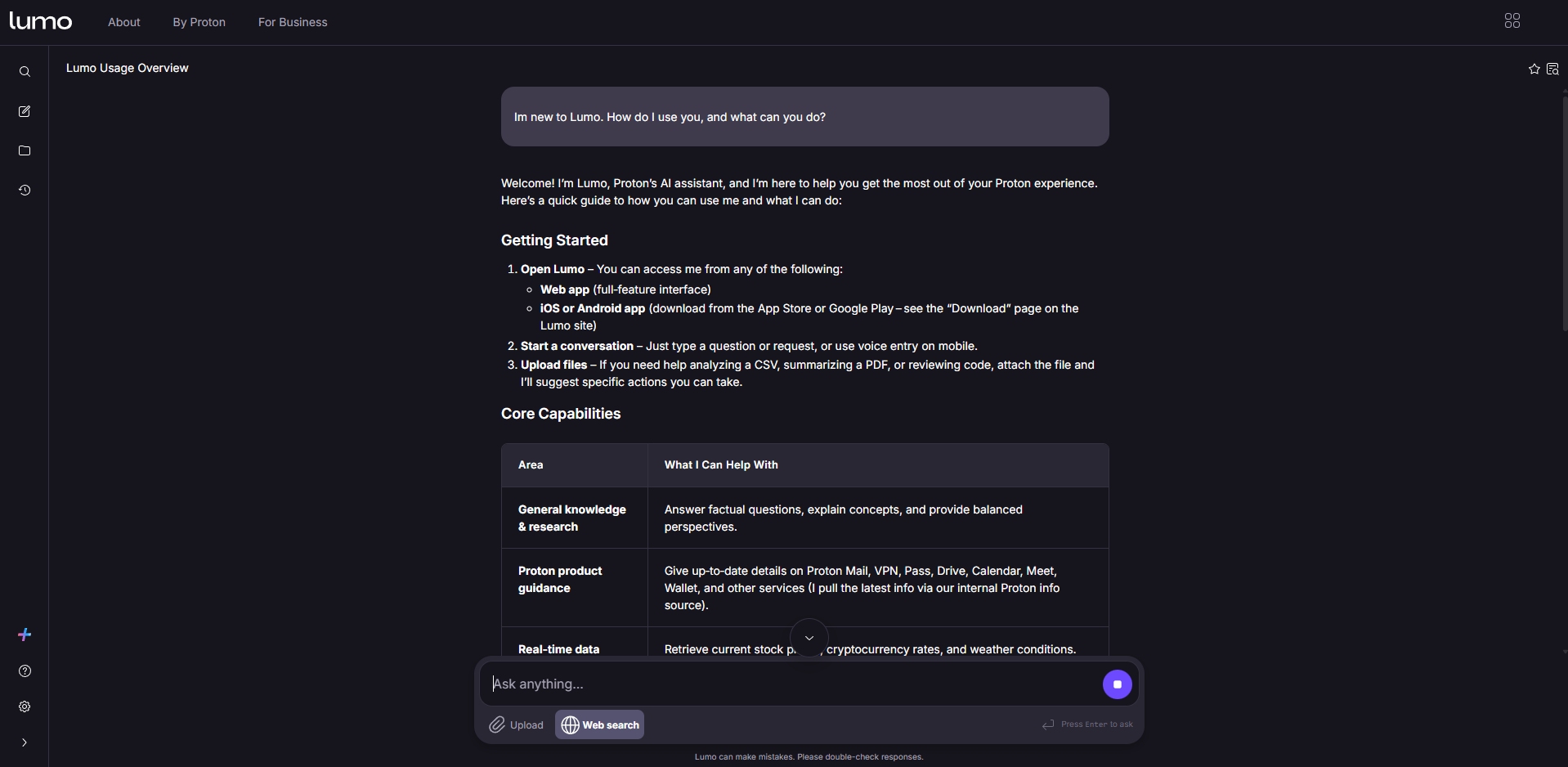
Task: Start a new chat with the compose icon
Action: coord(25,111)
